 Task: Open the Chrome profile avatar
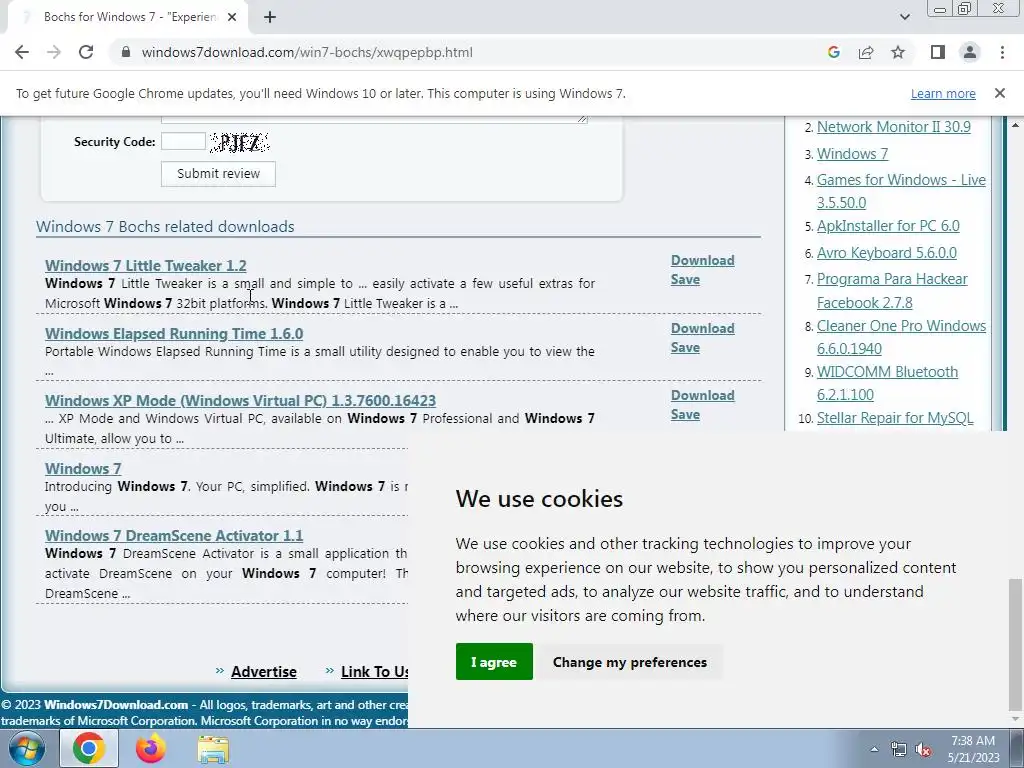tap(970, 52)
